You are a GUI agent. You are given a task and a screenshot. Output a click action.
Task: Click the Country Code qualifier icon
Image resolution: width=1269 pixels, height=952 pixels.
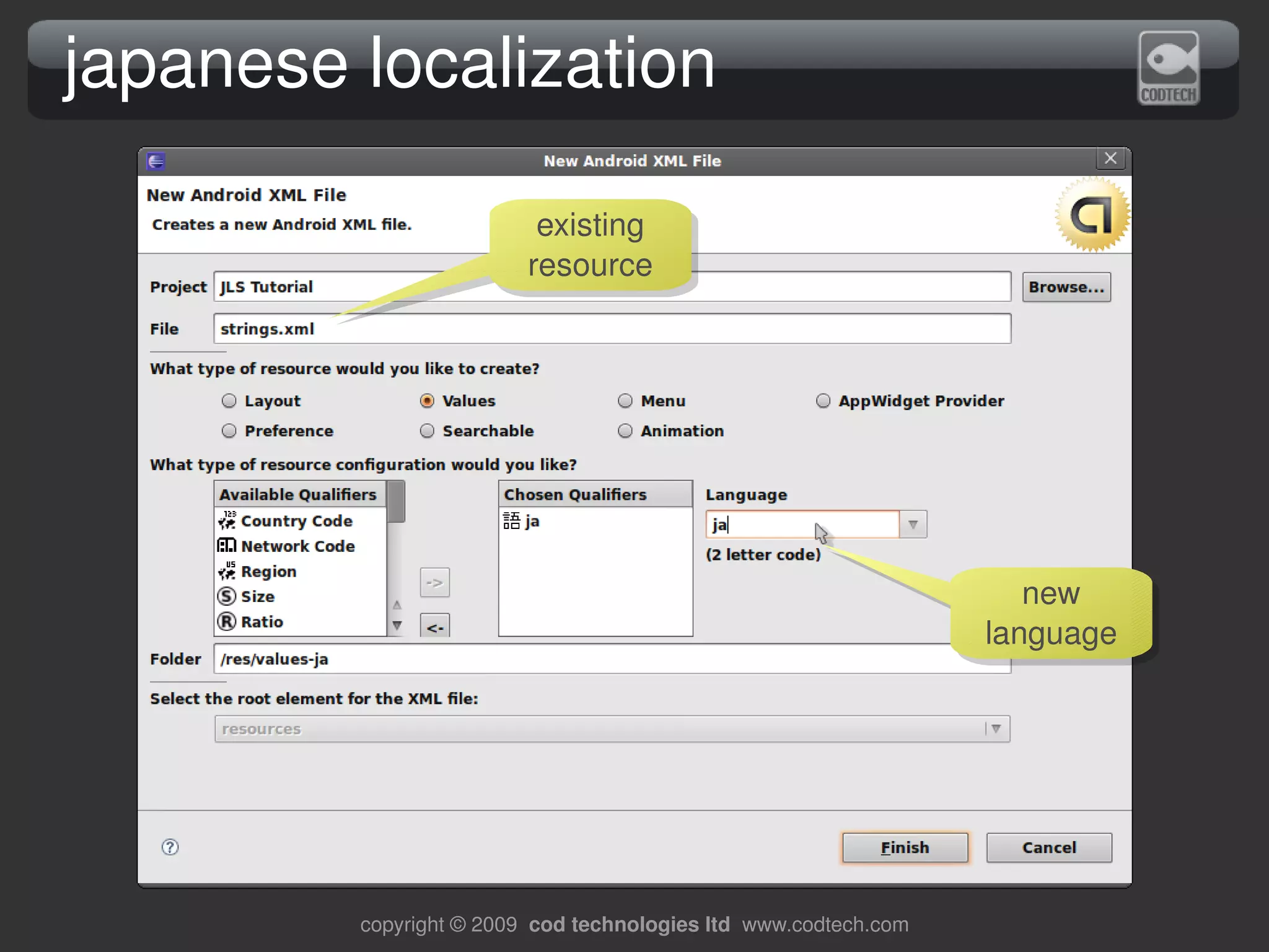[227, 520]
